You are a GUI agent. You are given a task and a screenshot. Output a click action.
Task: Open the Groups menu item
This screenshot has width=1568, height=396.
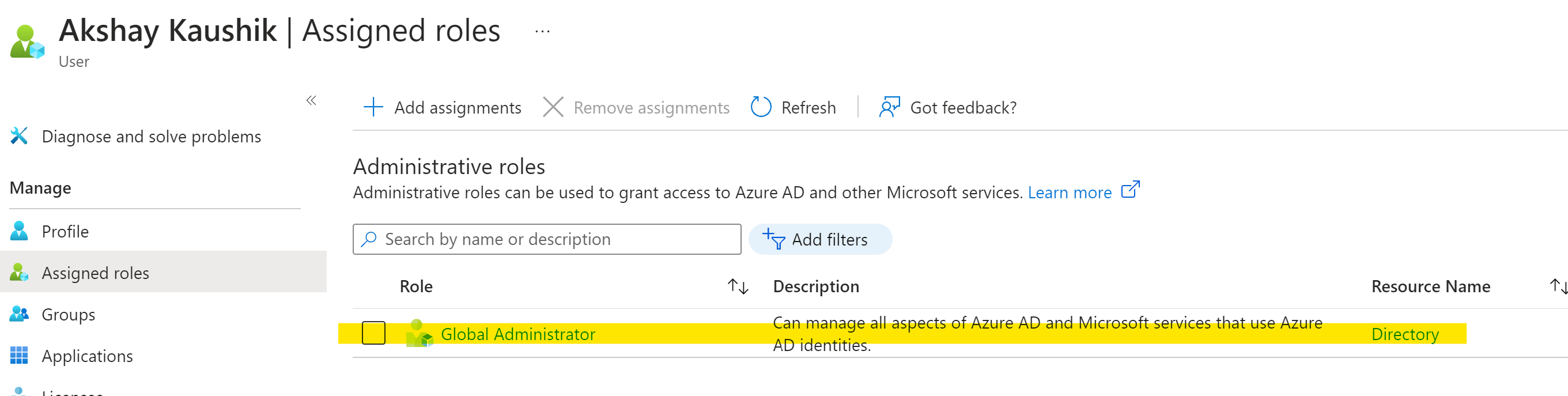[x=68, y=315]
